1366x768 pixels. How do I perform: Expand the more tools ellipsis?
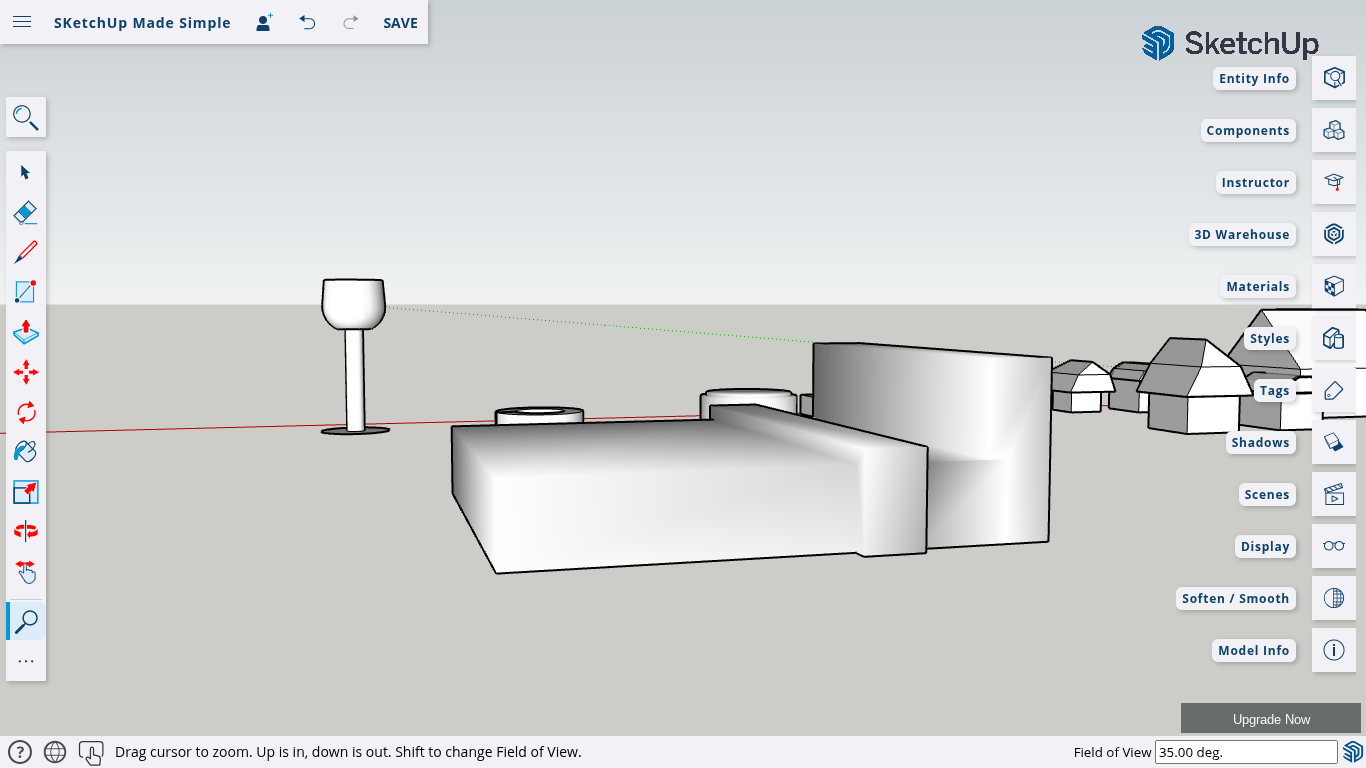26,661
